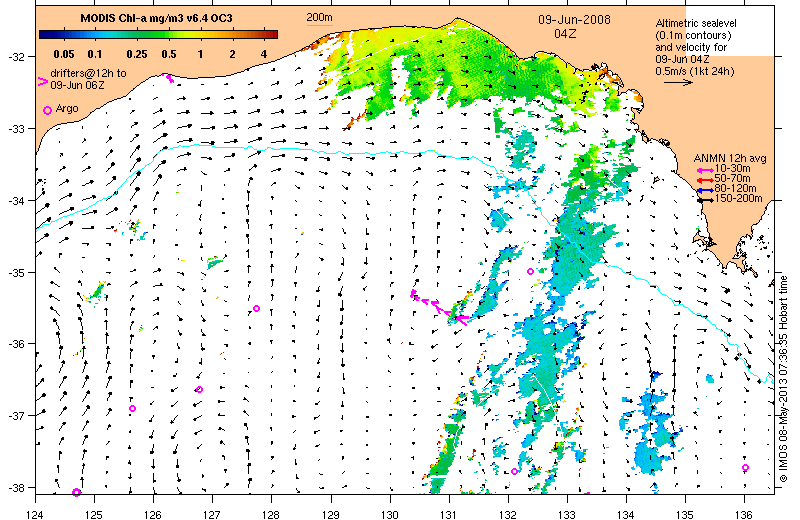Click the "134" longitude axis label

[x=626, y=514]
